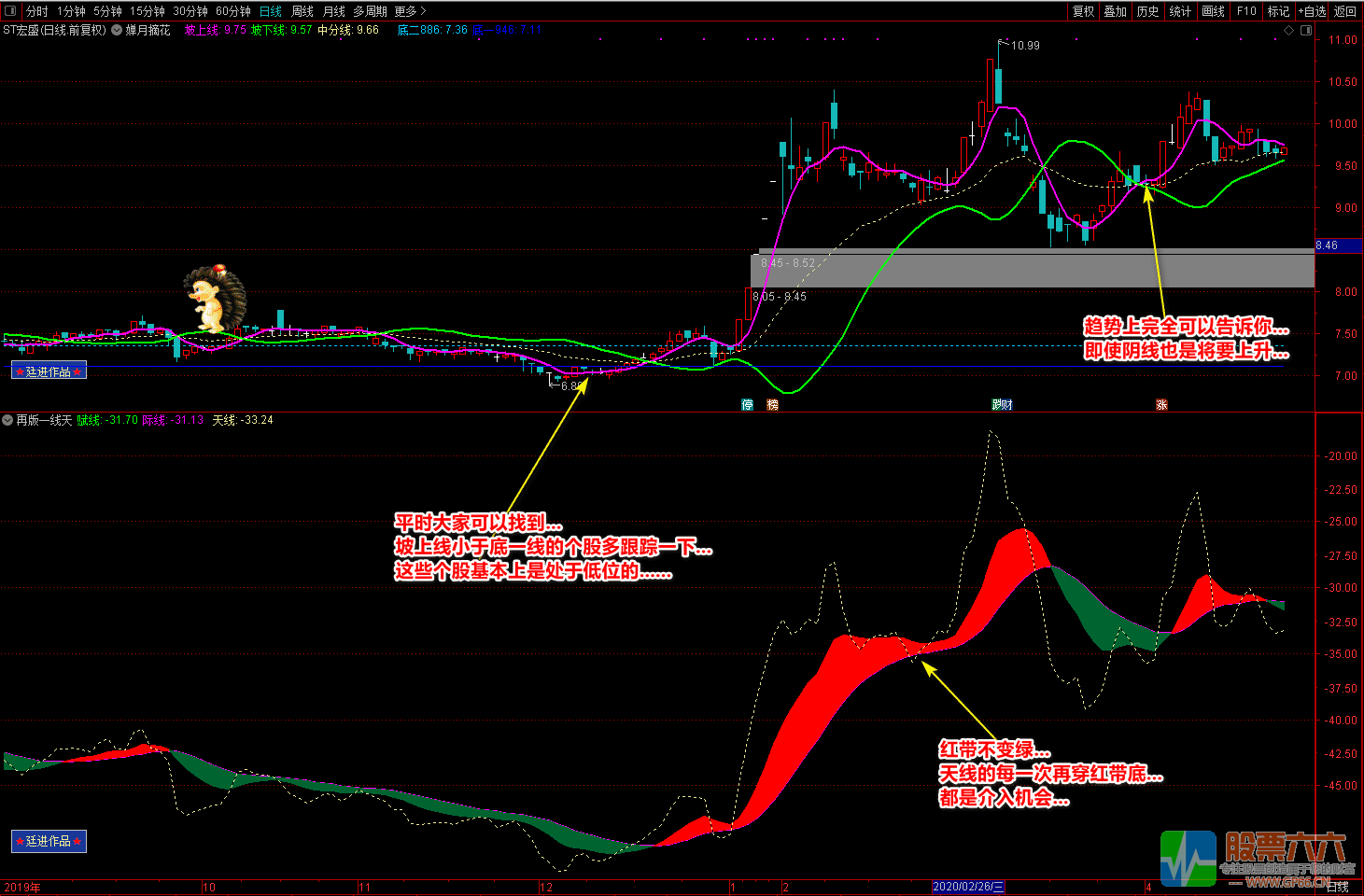This screenshot has height=896, width=1364.
Task: Toggle the 叠加 overlay option
Action: (x=1115, y=11)
